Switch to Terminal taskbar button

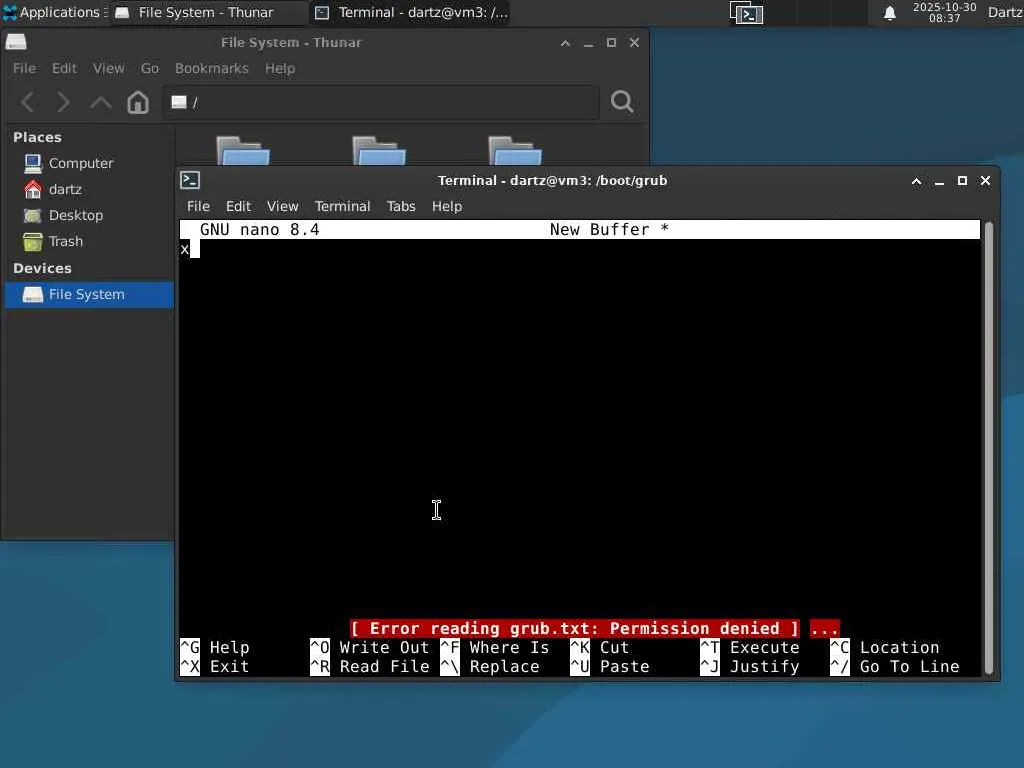pyautogui.click(x=411, y=12)
